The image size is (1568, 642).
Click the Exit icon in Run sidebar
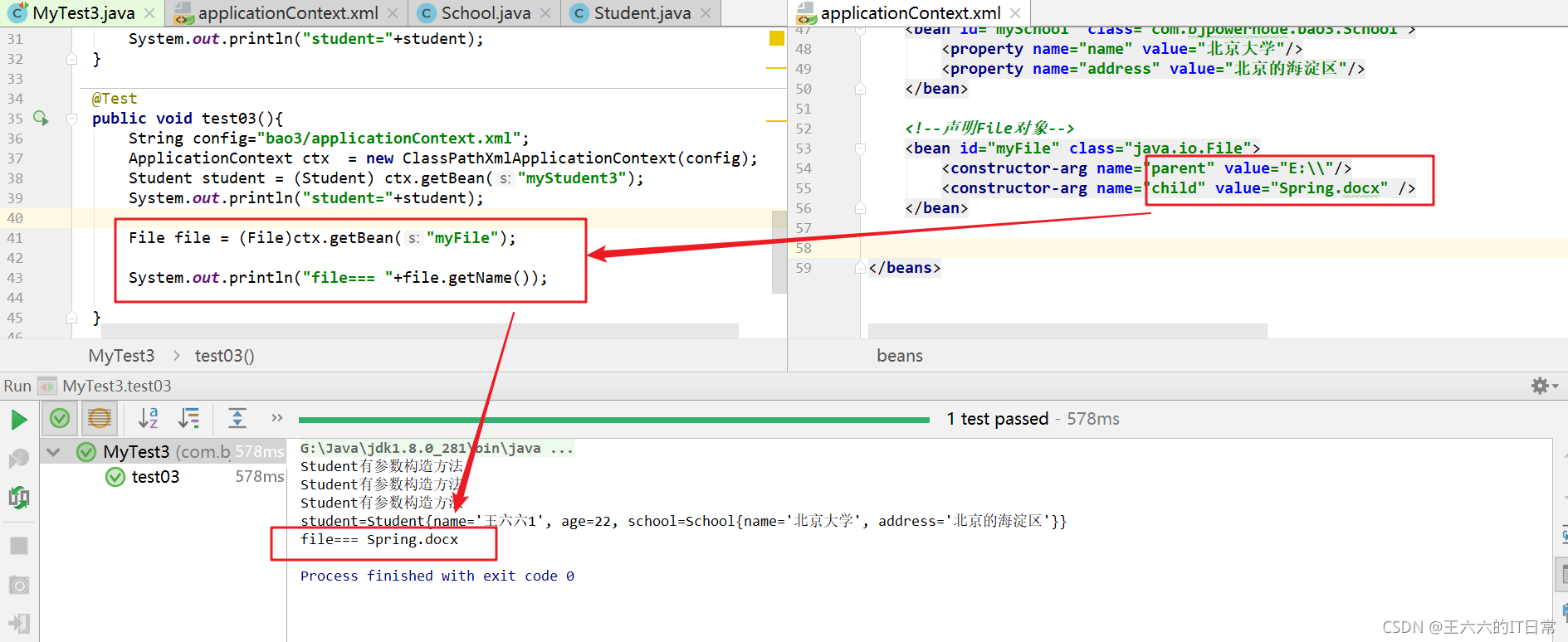pos(18,623)
